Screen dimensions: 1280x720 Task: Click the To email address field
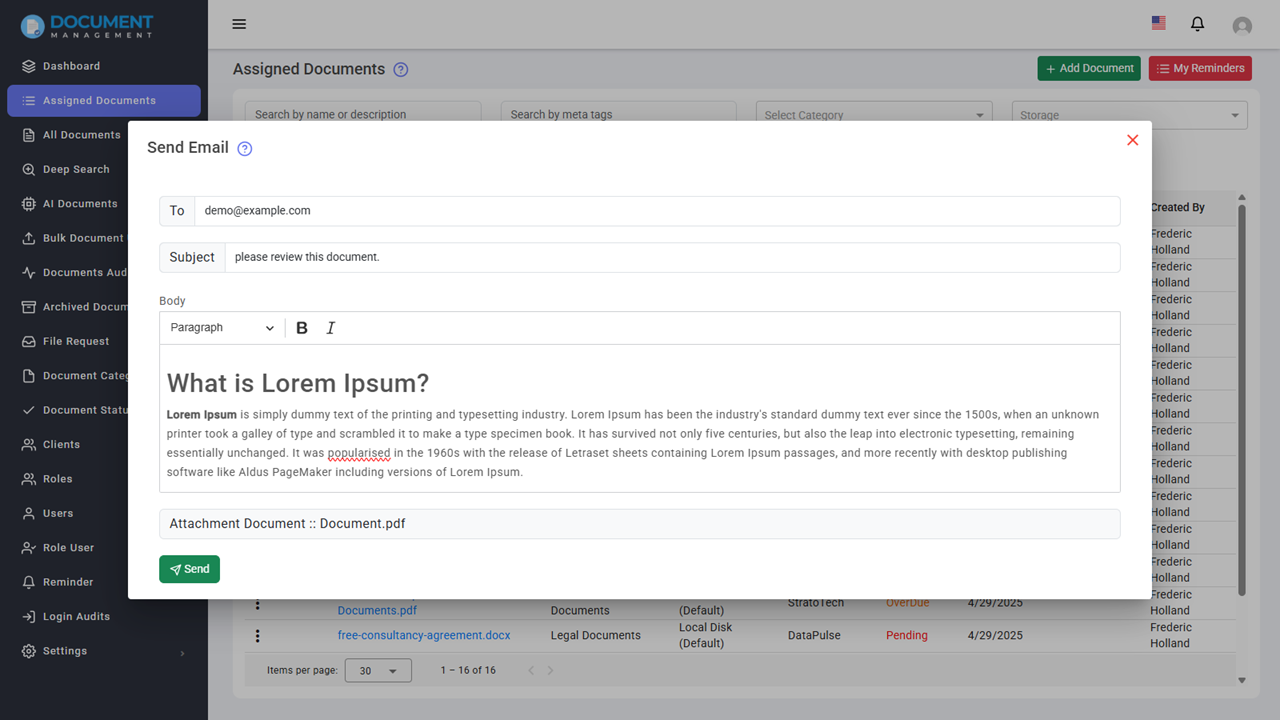656,211
